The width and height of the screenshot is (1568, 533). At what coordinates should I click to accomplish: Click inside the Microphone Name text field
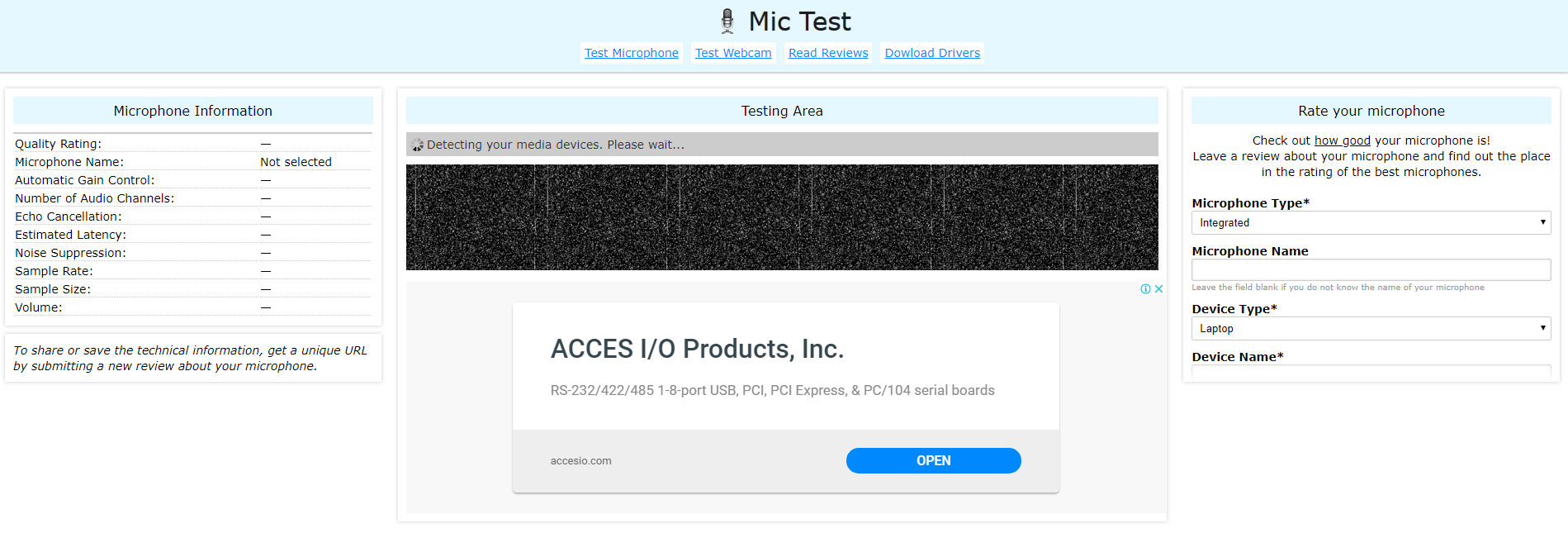tap(1370, 269)
